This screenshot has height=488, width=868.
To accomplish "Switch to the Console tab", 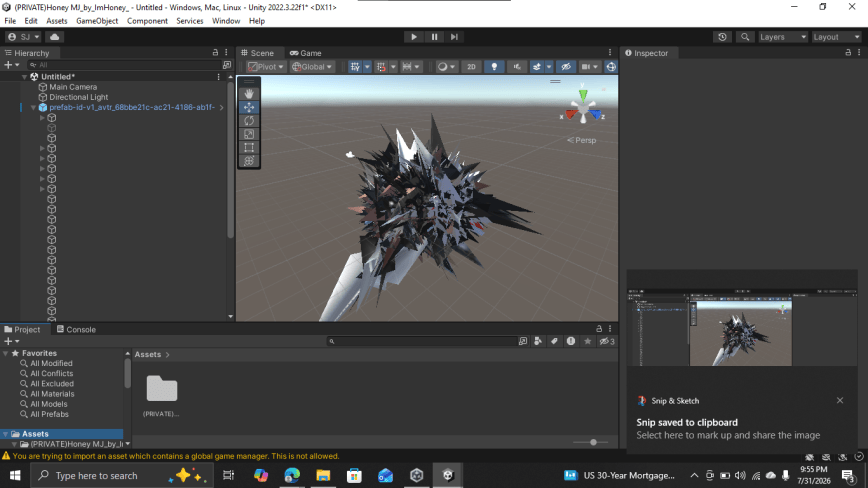I will 76,329.
